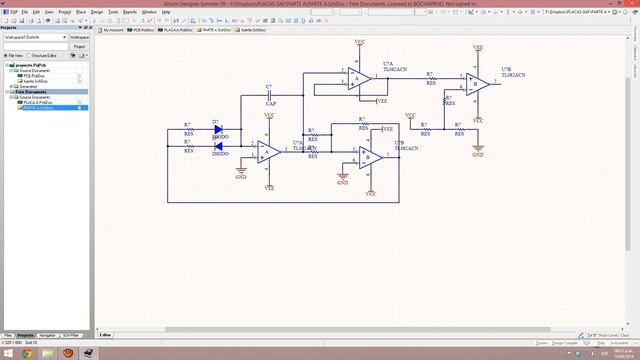Select the File View radio button
The height and width of the screenshot is (360, 640).
(x=6, y=56)
